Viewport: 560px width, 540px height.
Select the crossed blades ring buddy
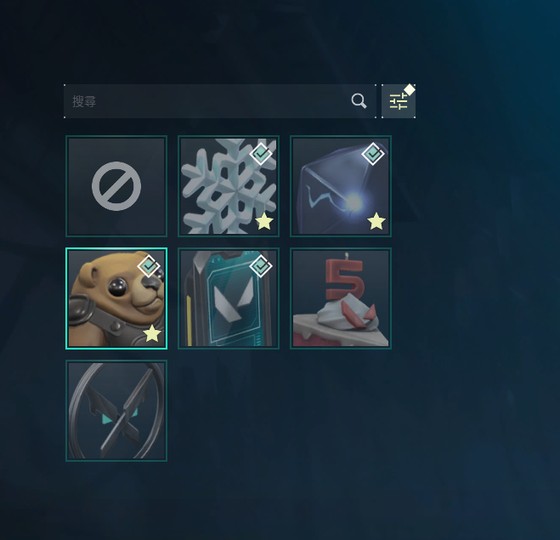116,411
